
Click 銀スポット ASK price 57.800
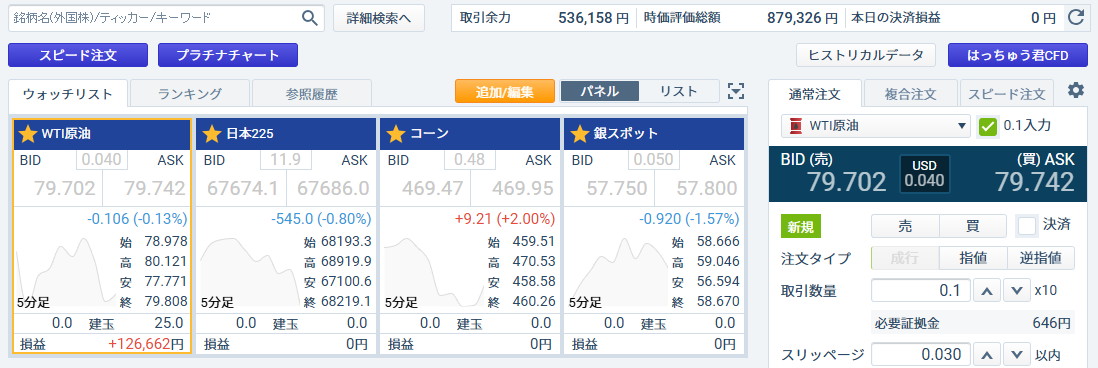[706, 188]
